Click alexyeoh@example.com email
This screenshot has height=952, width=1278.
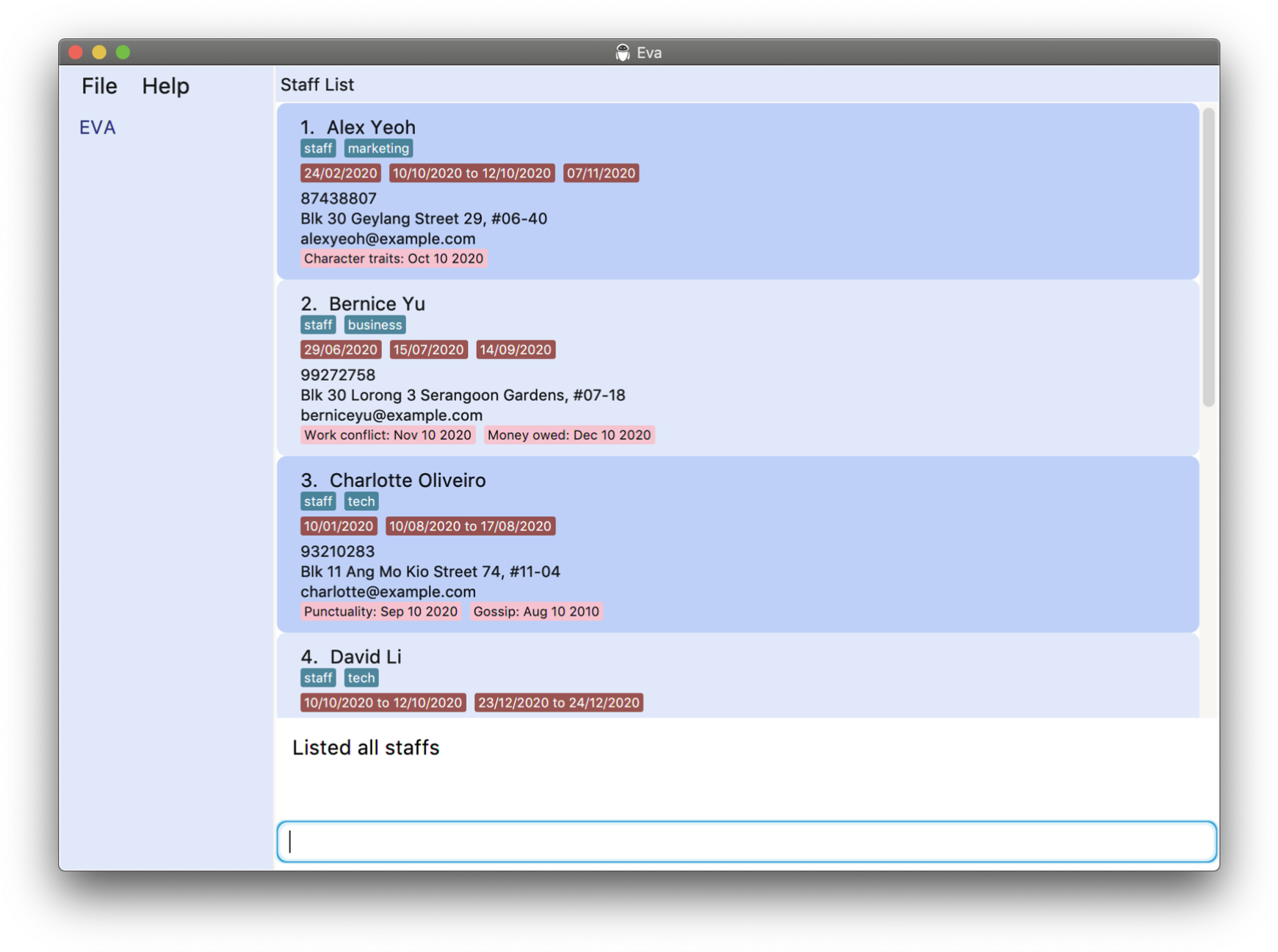[x=388, y=239]
